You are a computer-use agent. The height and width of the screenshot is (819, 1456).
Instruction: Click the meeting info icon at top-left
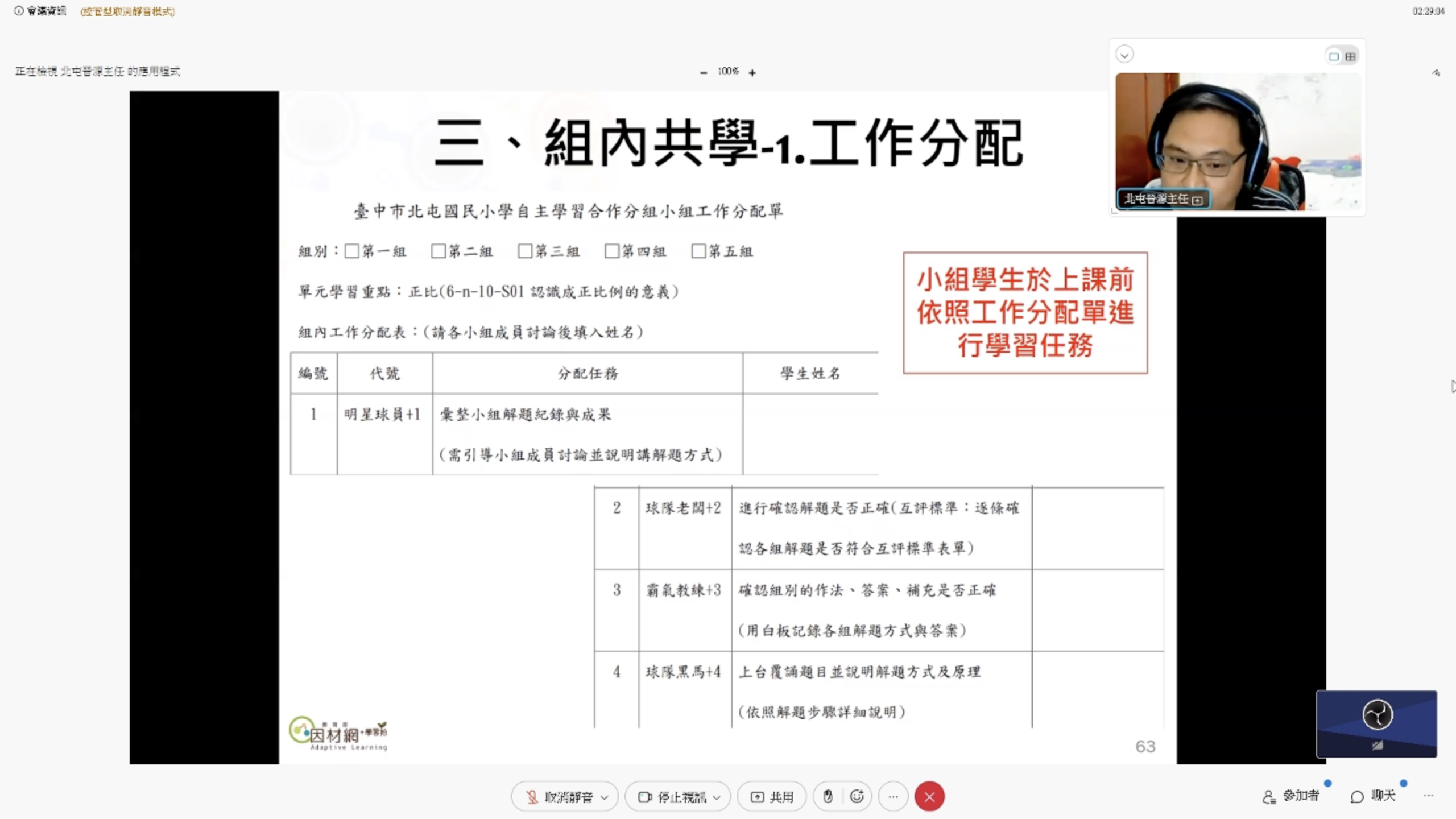point(19,11)
